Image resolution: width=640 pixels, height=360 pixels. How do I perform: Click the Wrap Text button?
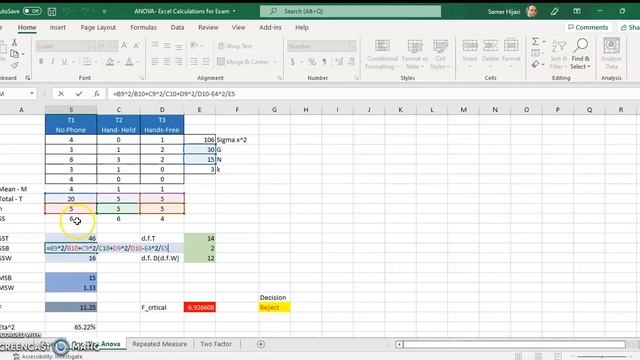235,46
